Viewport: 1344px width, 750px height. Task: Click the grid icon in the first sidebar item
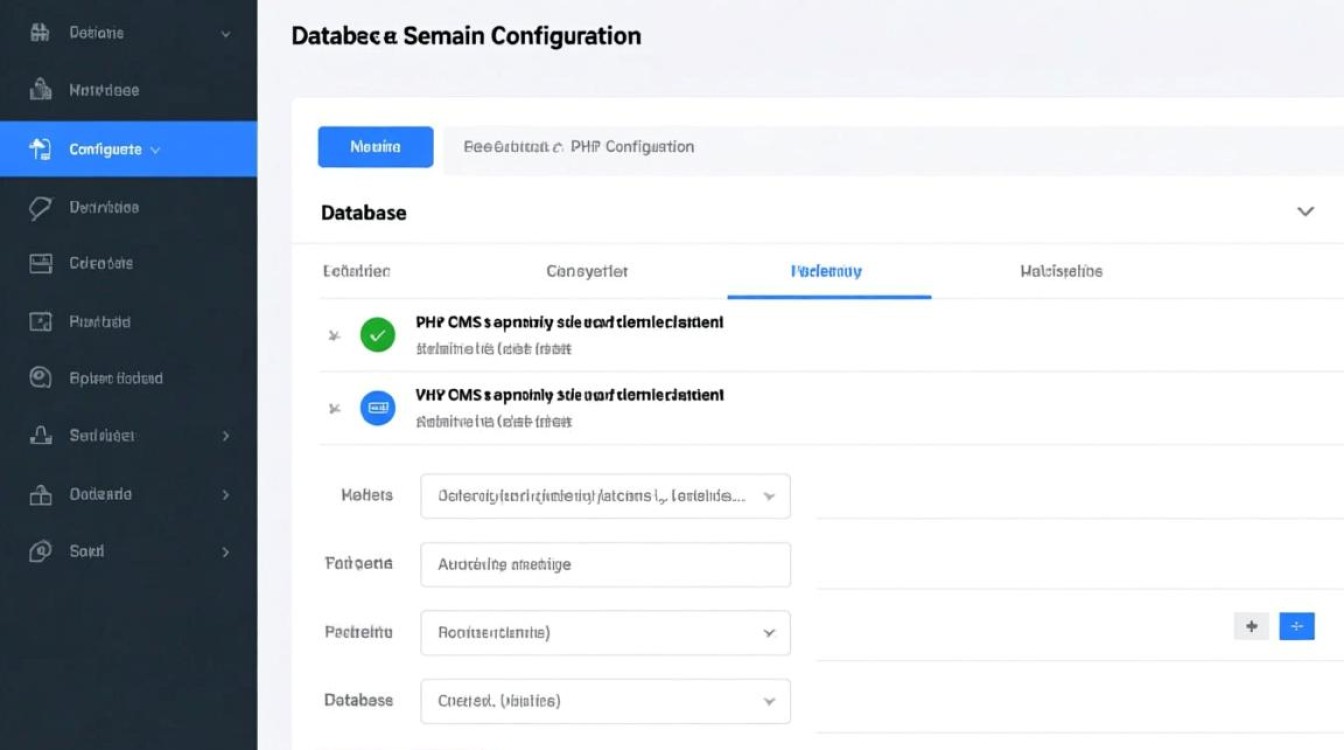pos(40,32)
